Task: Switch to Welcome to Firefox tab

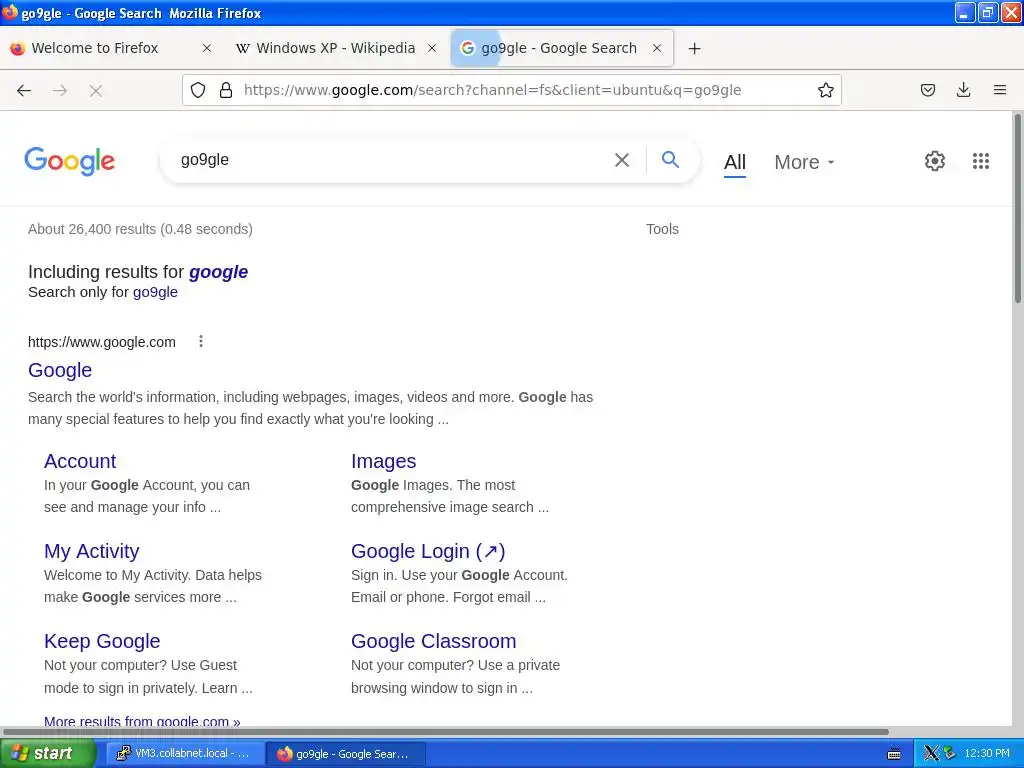Action: click(95, 48)
